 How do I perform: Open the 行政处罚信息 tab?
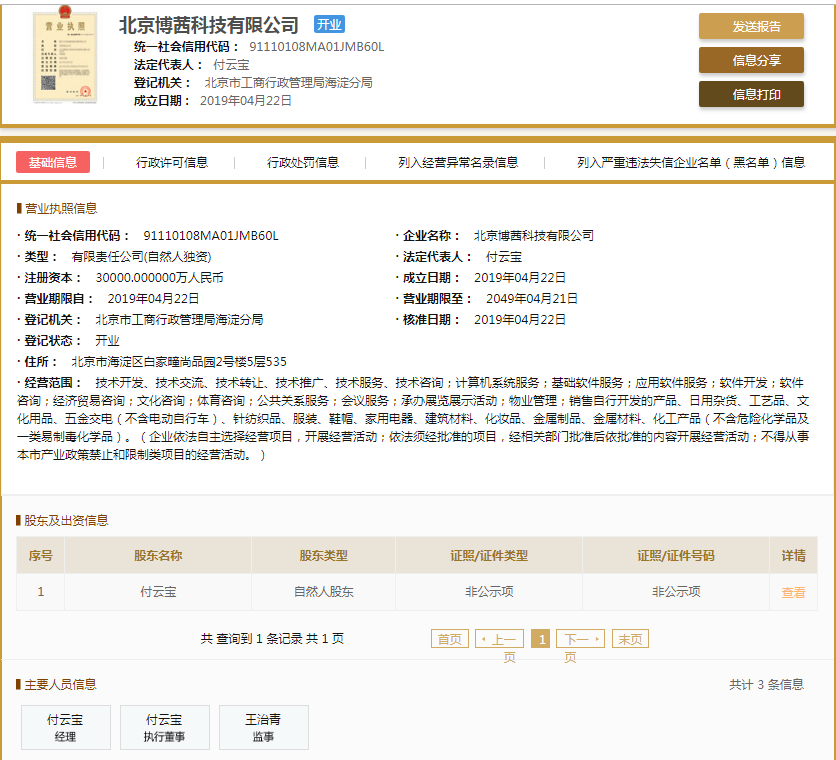(303, 162)
